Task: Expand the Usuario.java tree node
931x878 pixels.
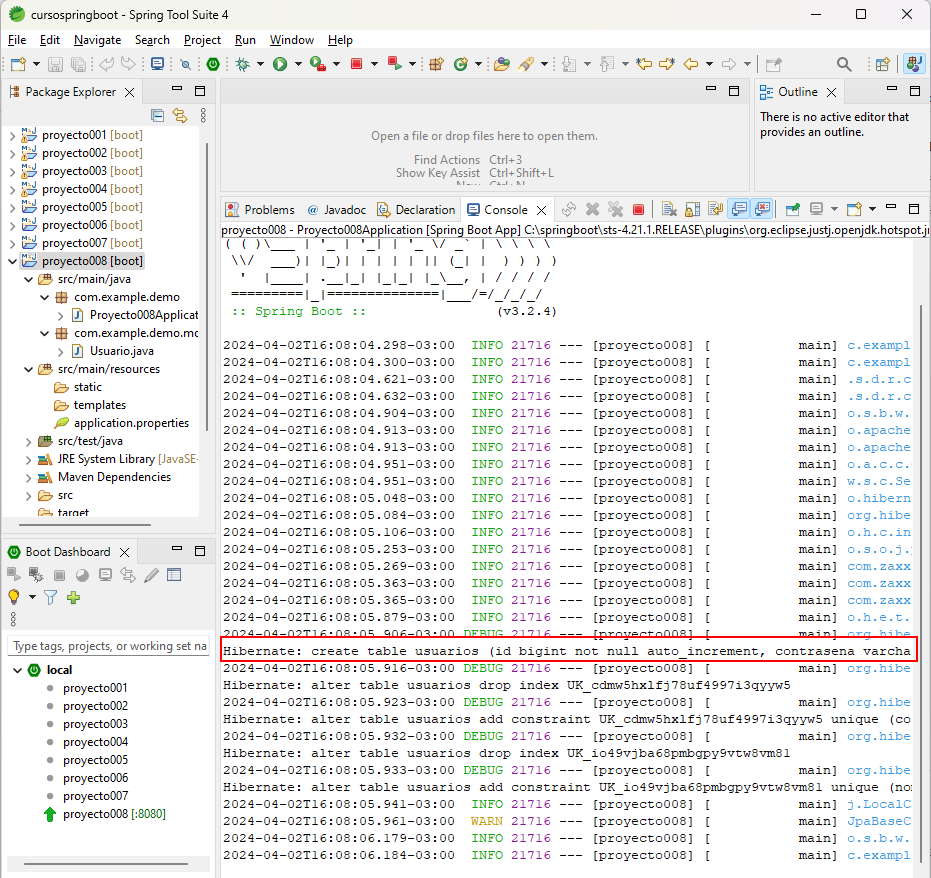Action: pyautogui.click(x=61, y=351)
